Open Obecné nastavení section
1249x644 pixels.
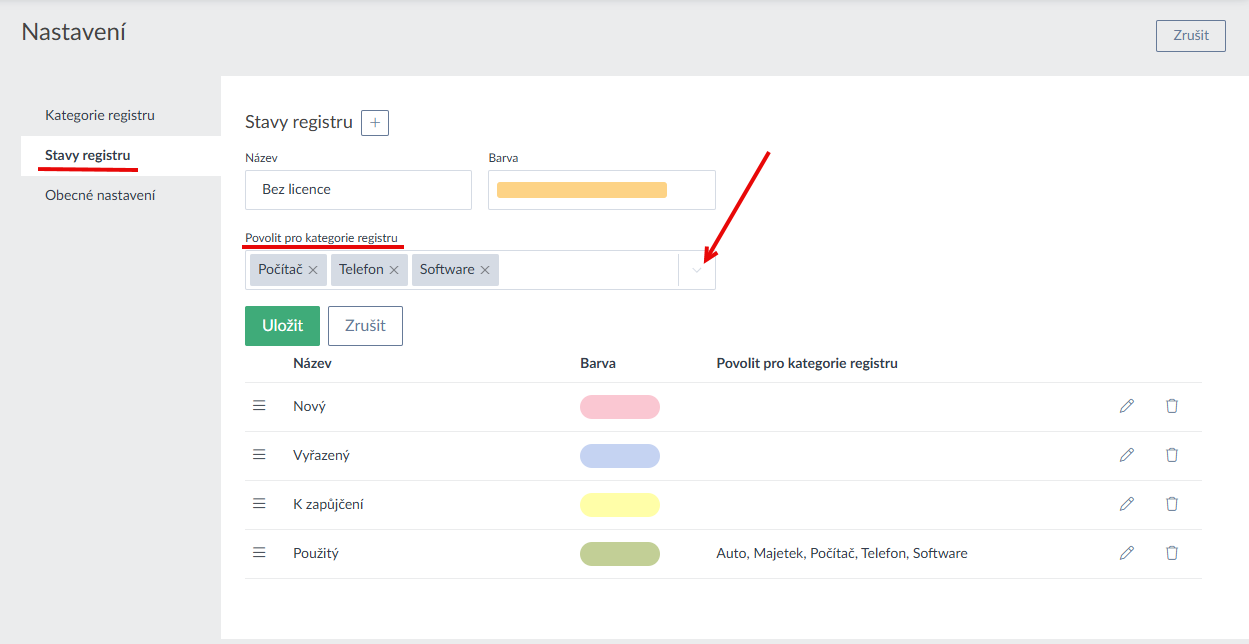100,195
